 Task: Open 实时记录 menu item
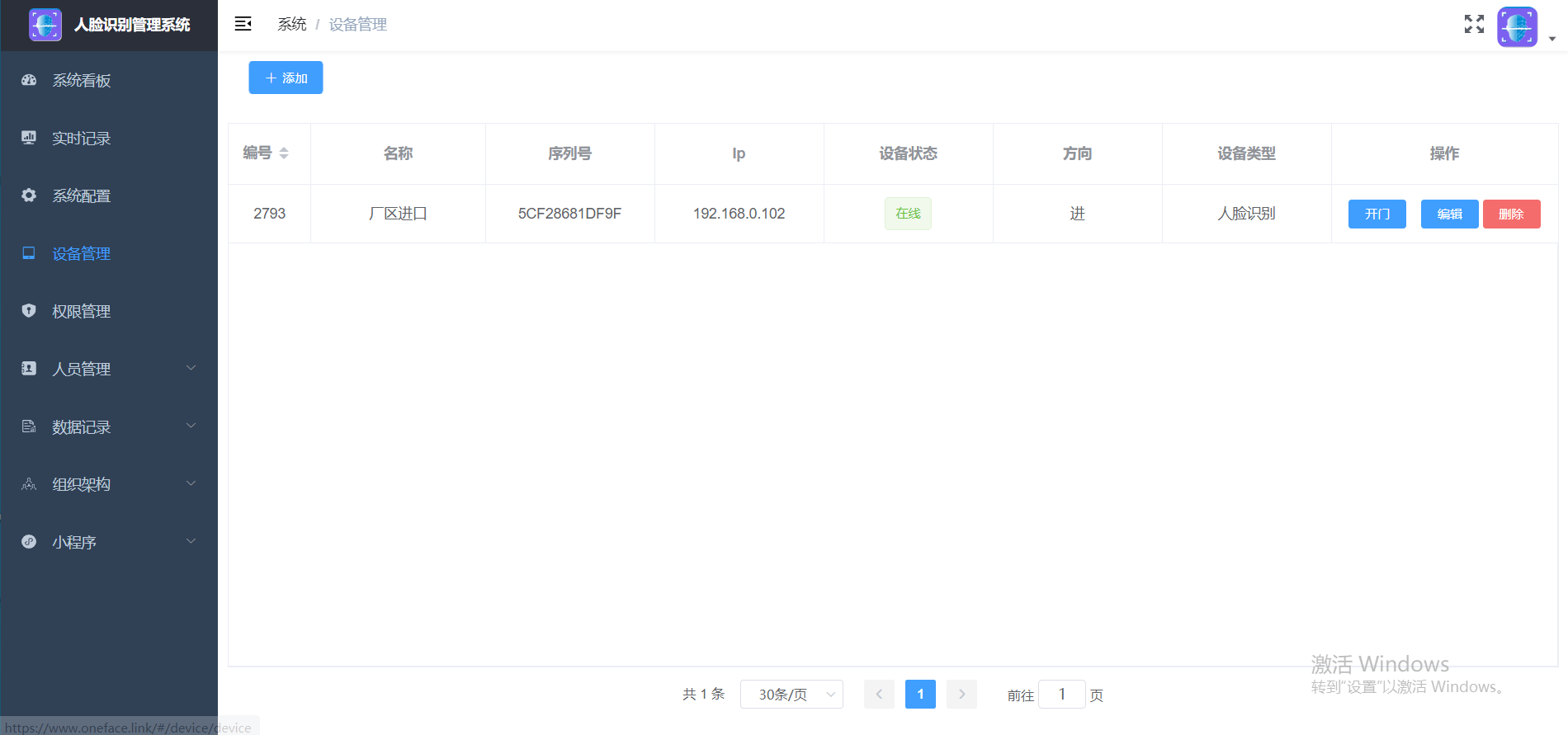pos(109,138)
